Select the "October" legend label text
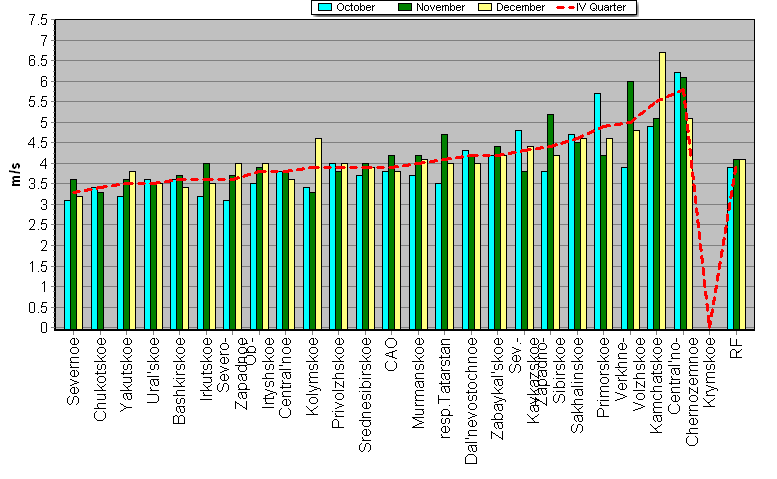777x479 pixels. coord(356,7)
